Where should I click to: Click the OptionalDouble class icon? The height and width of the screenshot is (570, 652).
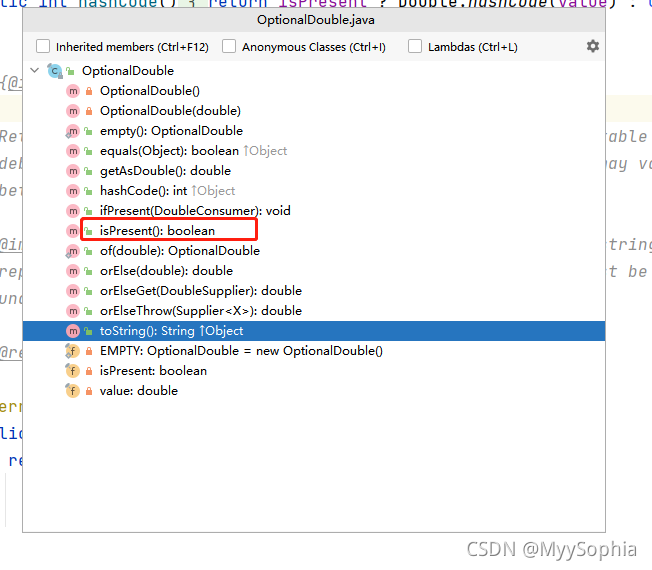[x=54, y=71]
